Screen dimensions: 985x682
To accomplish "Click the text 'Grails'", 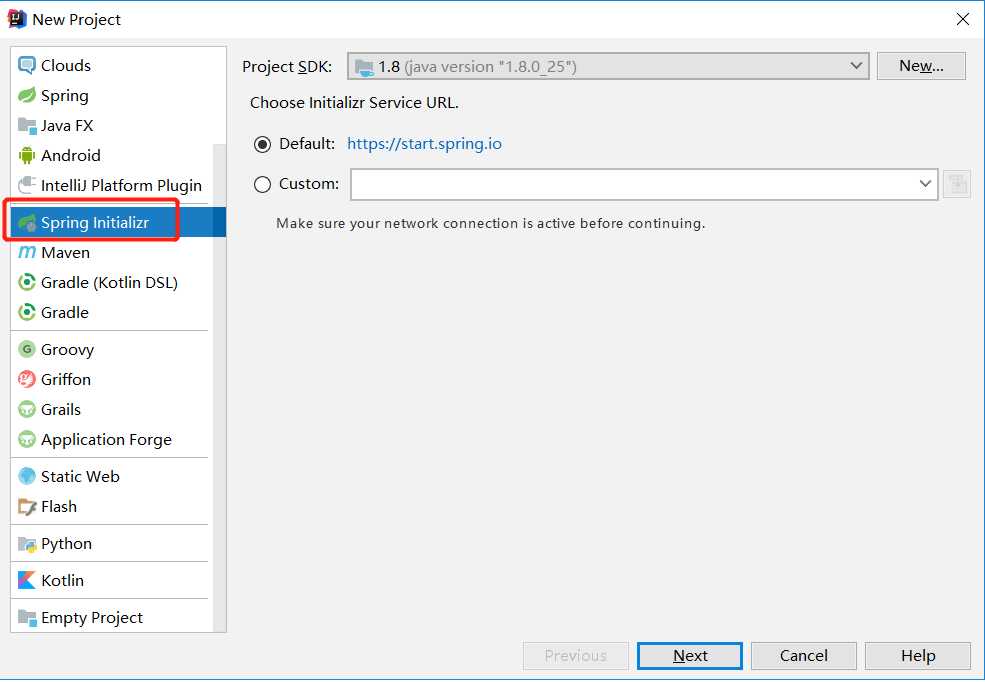I will click(x=61, y=409).
